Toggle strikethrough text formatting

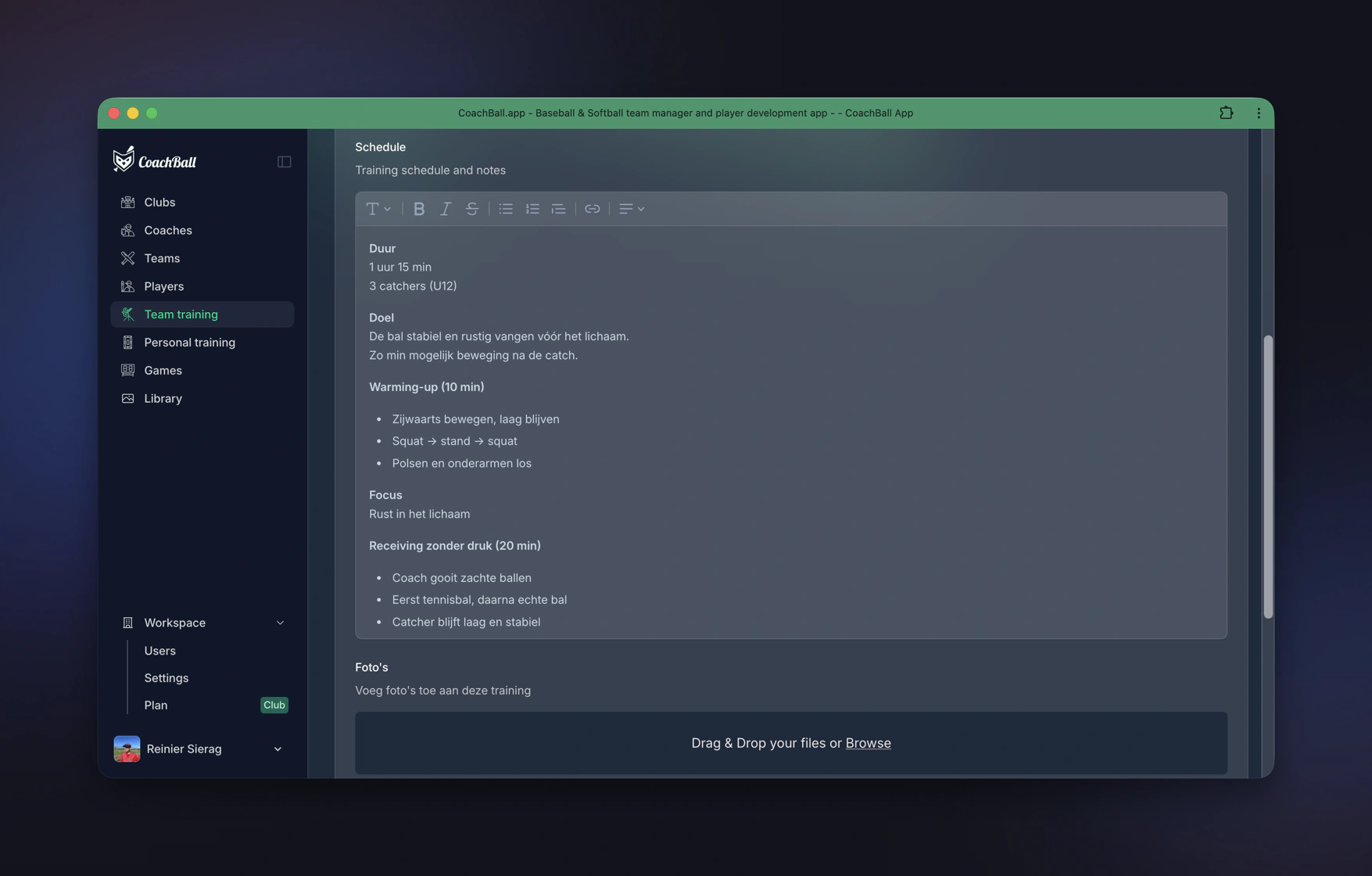pyautogui.click(x=471, y=209)
